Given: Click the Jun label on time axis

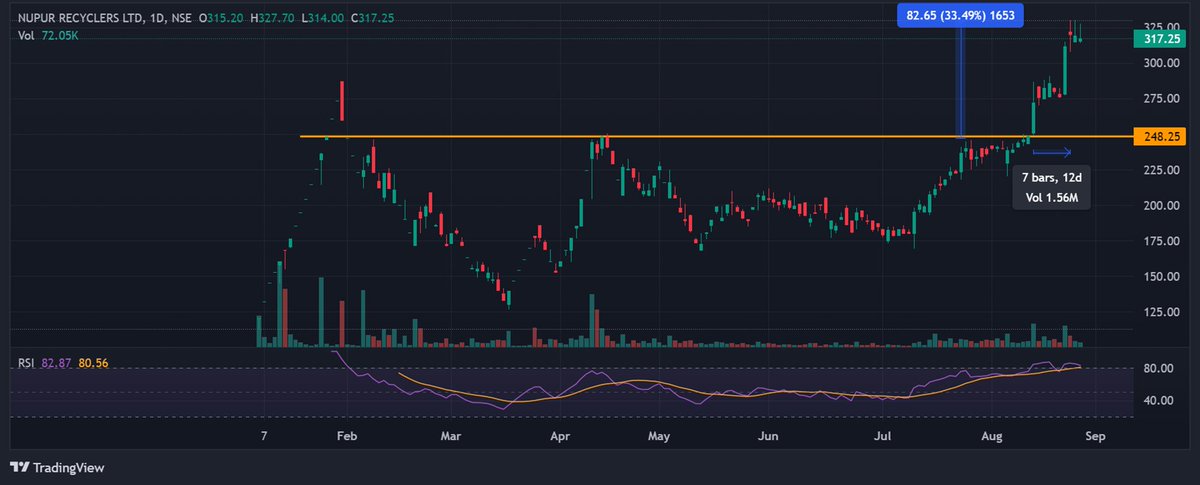Looking at the screenshot, I should (x=768, y=437).
